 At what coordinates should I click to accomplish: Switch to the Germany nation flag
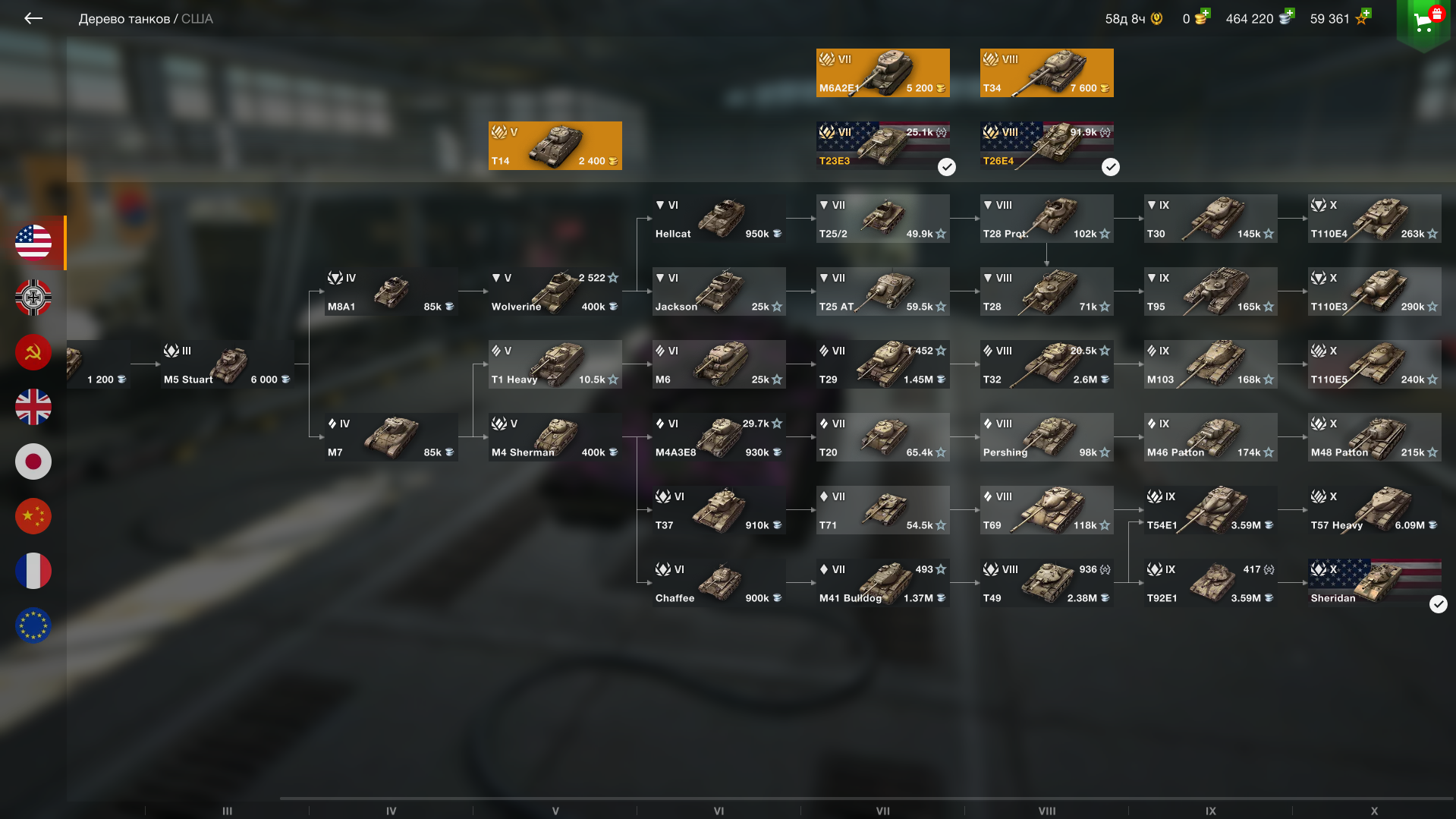click(x=33, y=298)
